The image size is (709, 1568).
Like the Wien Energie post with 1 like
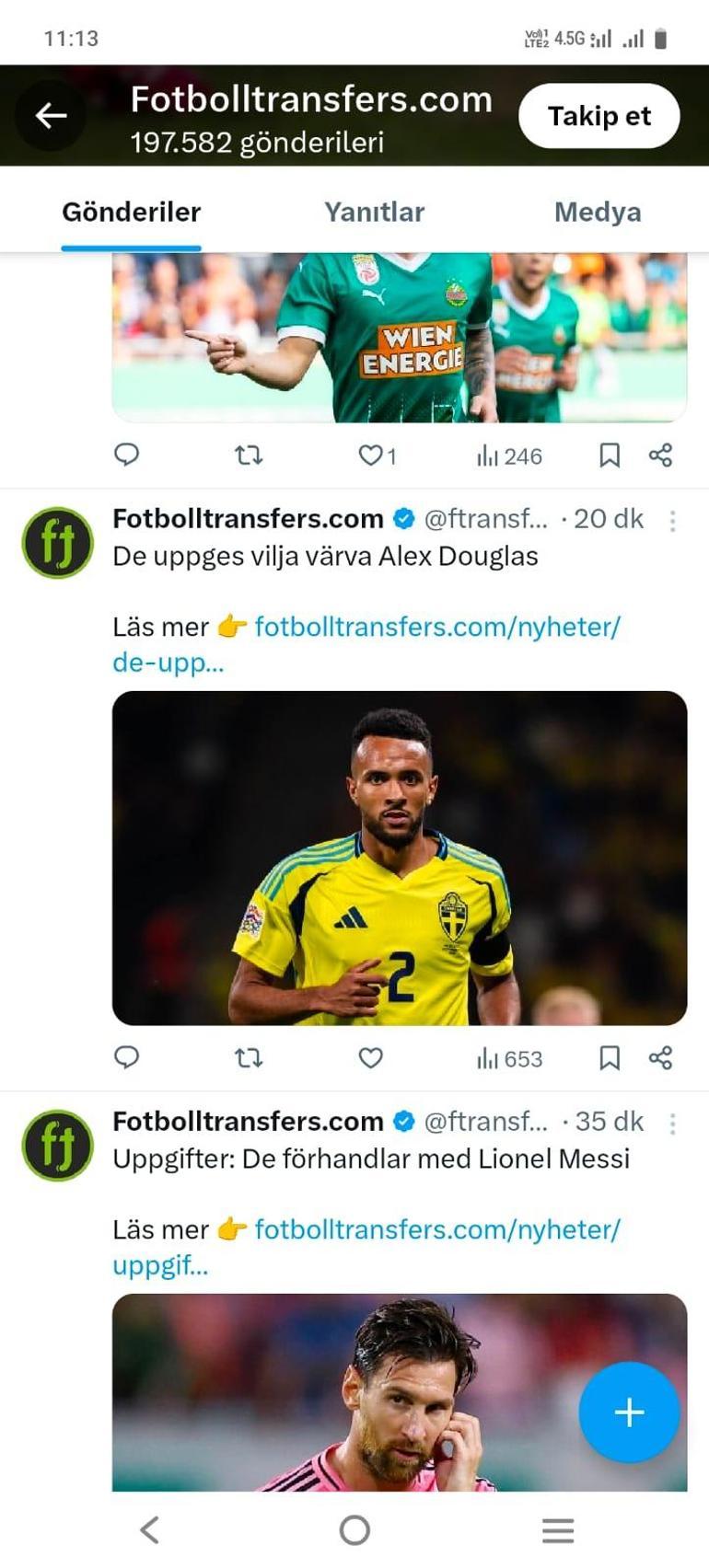(x=378, y=455)
